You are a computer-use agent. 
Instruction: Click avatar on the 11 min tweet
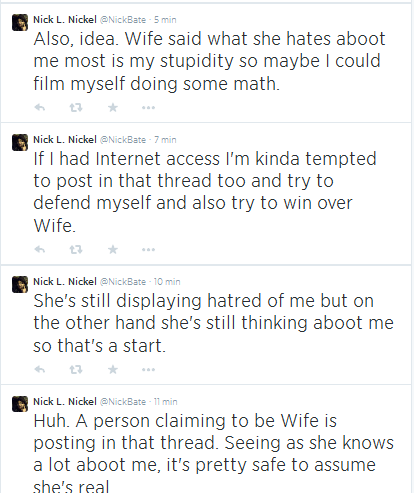20,404
